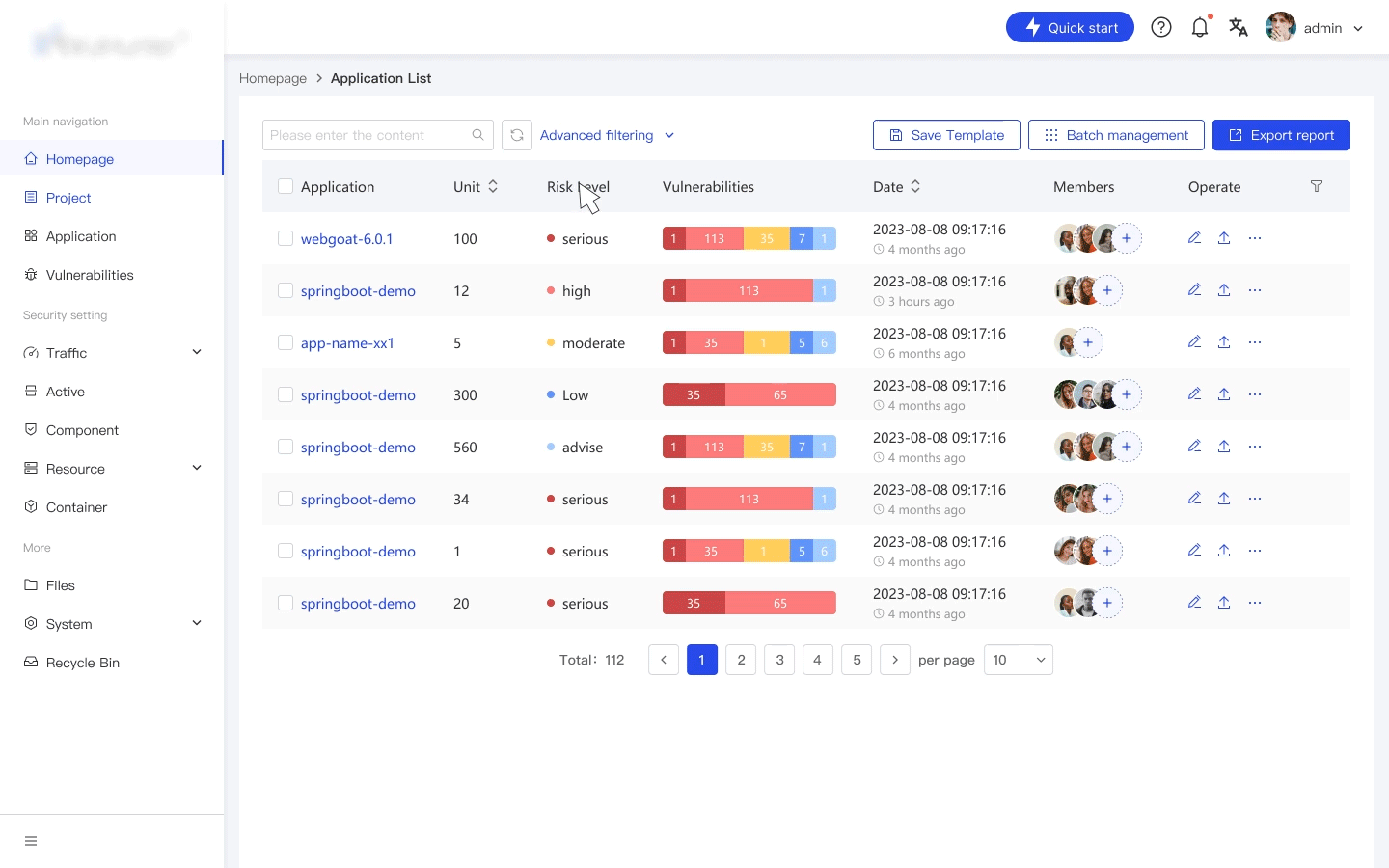Open more options for webgoat-6.0.1 row
This screenshot has height=868, width=1389.
click(1255, 237)
